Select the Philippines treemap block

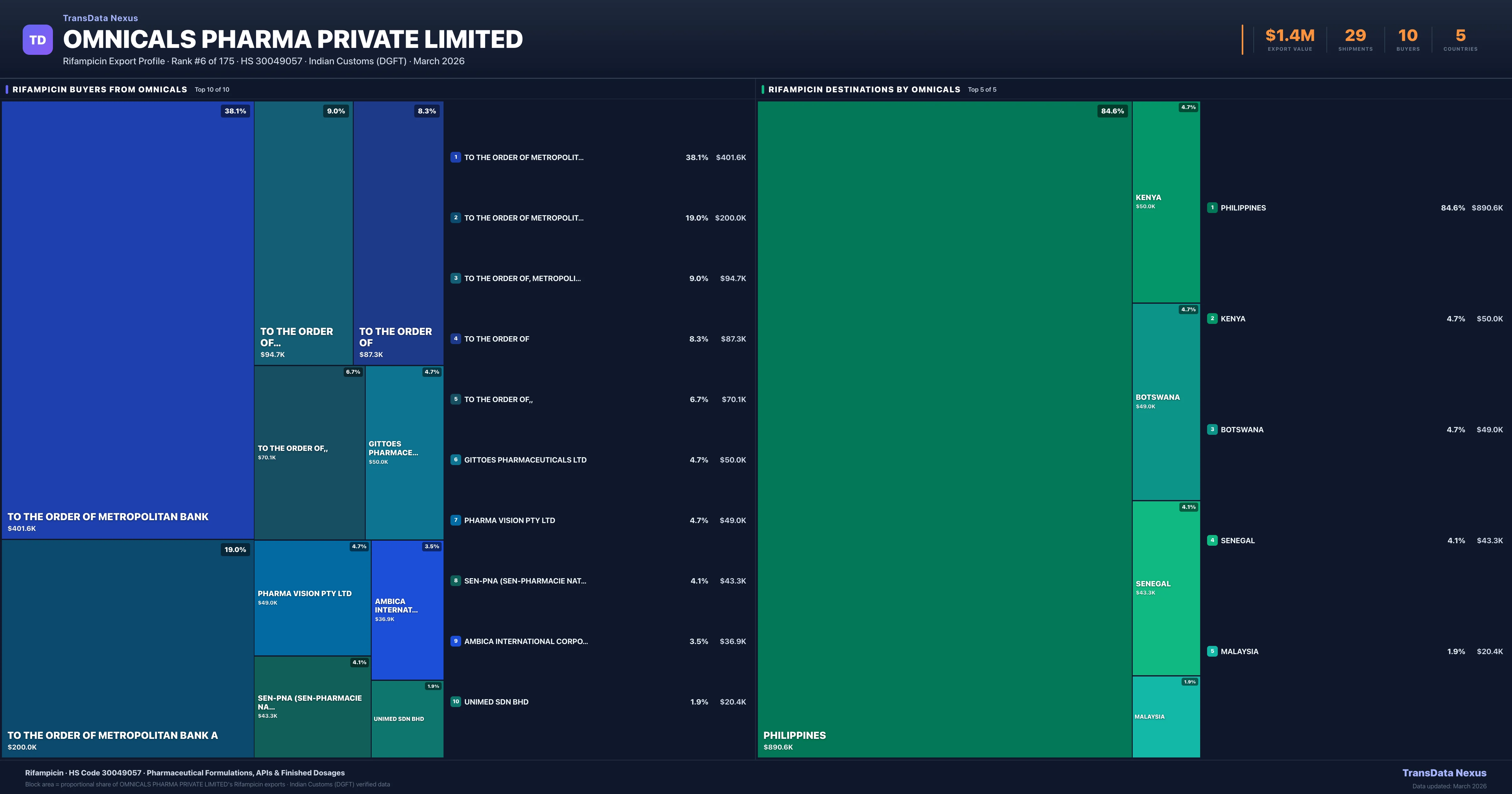tap(944, 429)
